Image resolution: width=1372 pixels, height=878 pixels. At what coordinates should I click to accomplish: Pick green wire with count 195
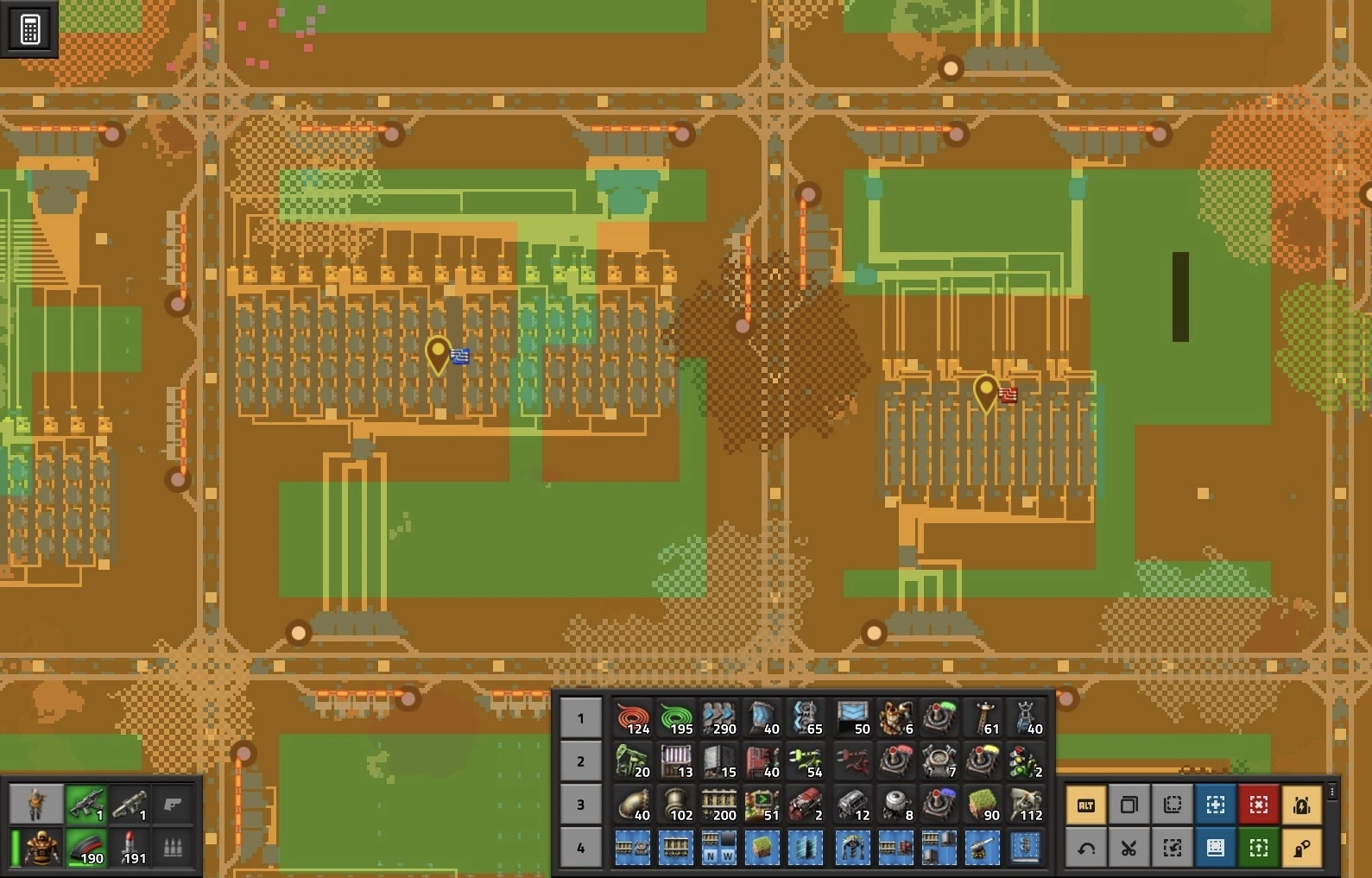pyautogui.click(x=676, y=718)
